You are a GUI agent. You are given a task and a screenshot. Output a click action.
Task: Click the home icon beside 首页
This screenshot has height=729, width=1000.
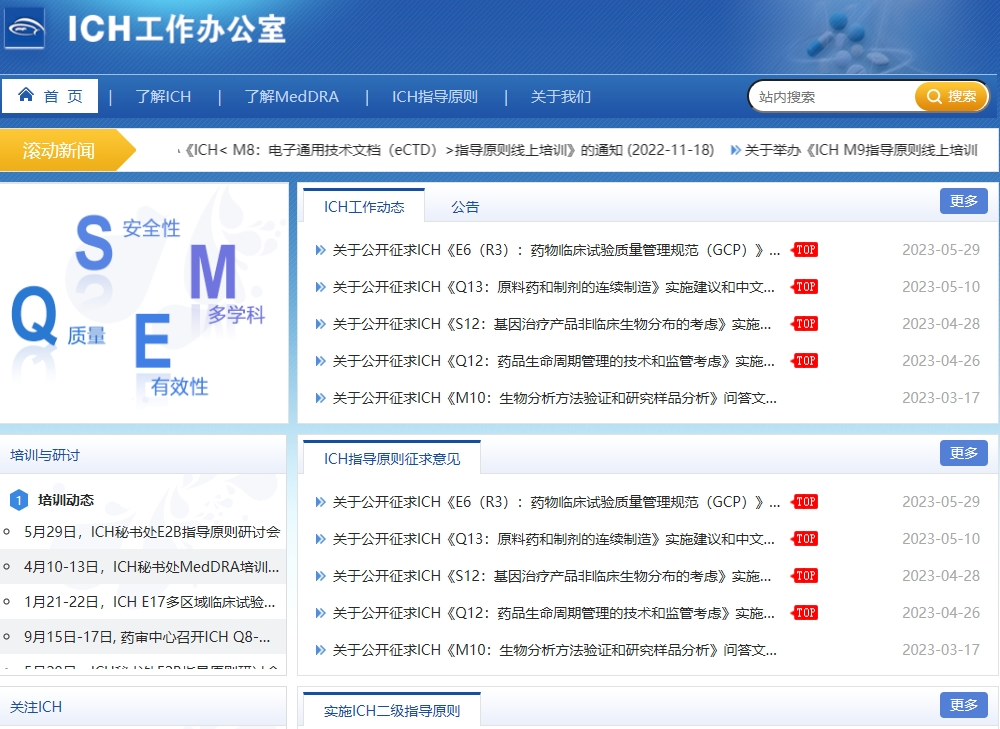point(26,96)
